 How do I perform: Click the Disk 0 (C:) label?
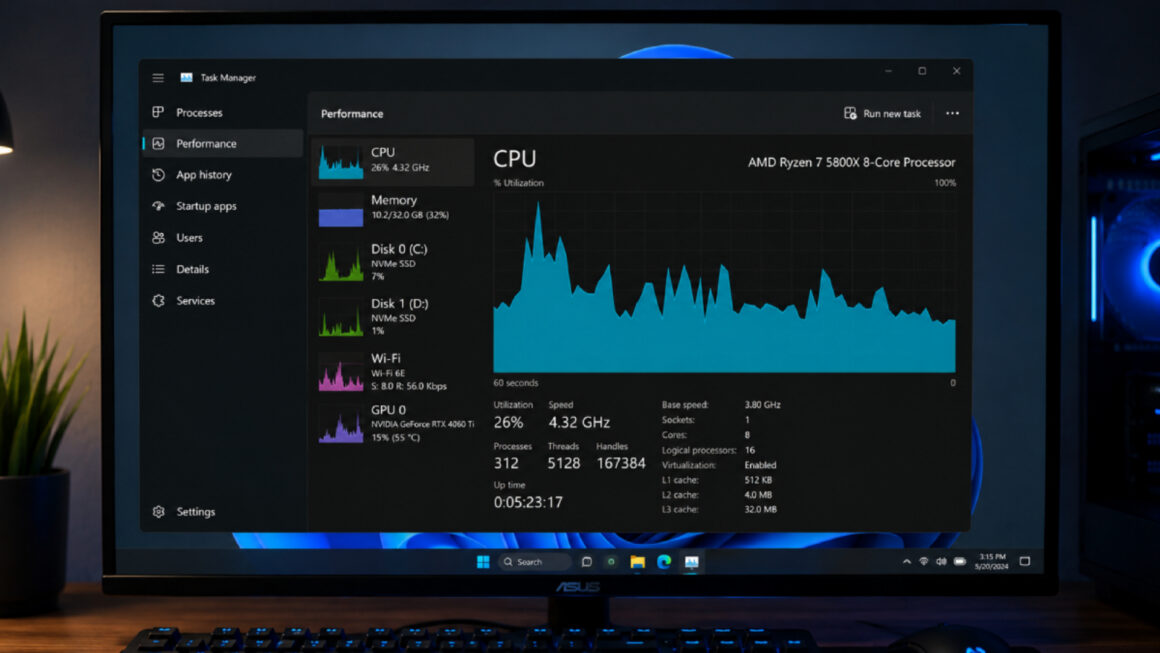click(399, 249)
